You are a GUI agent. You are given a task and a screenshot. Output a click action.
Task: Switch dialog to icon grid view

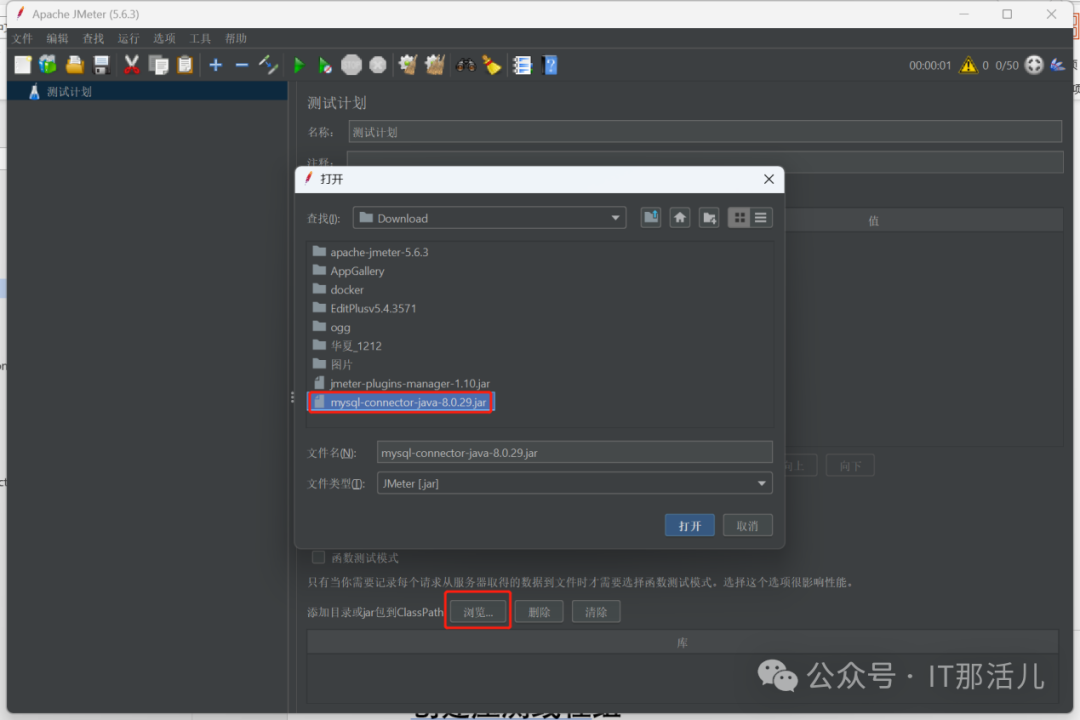[x=739, y=218]
